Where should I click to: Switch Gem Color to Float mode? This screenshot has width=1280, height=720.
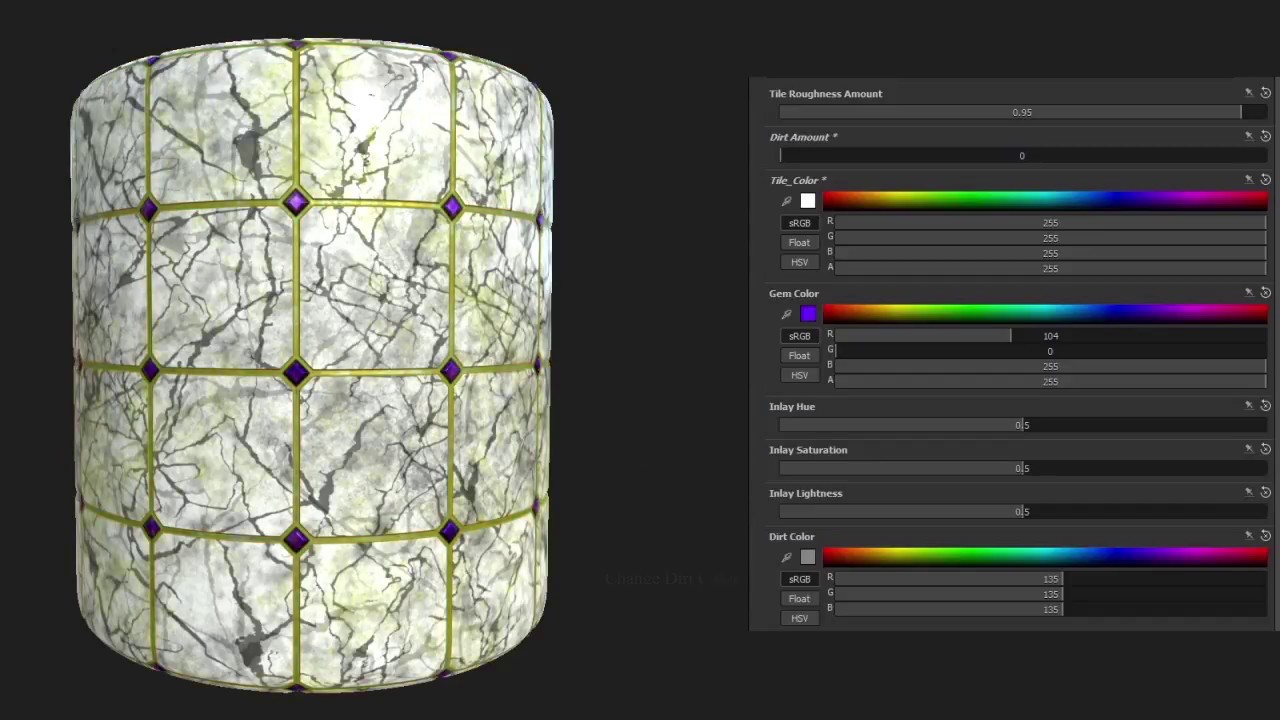(x=799, y=355)
